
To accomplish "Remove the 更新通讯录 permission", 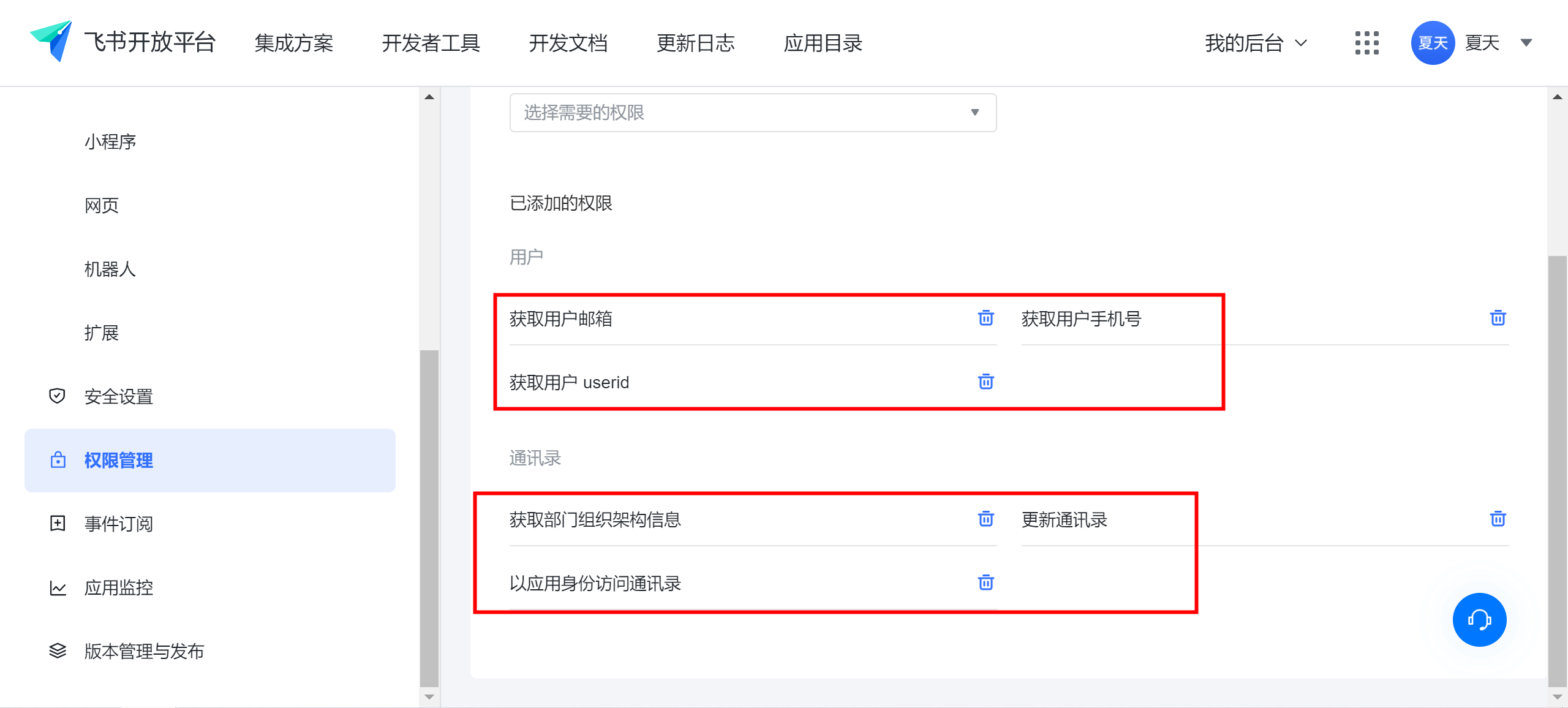I will click(x=1498, y=519).
